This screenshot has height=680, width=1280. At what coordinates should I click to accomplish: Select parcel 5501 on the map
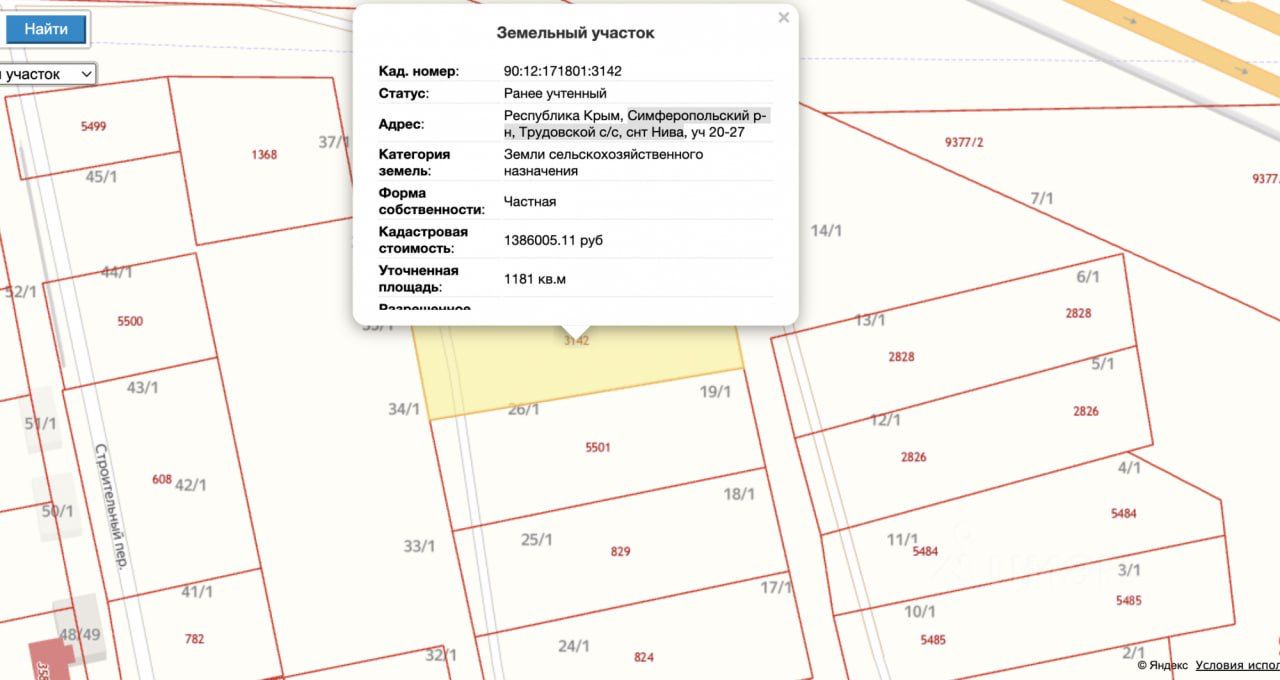click(x=598, y=448)
